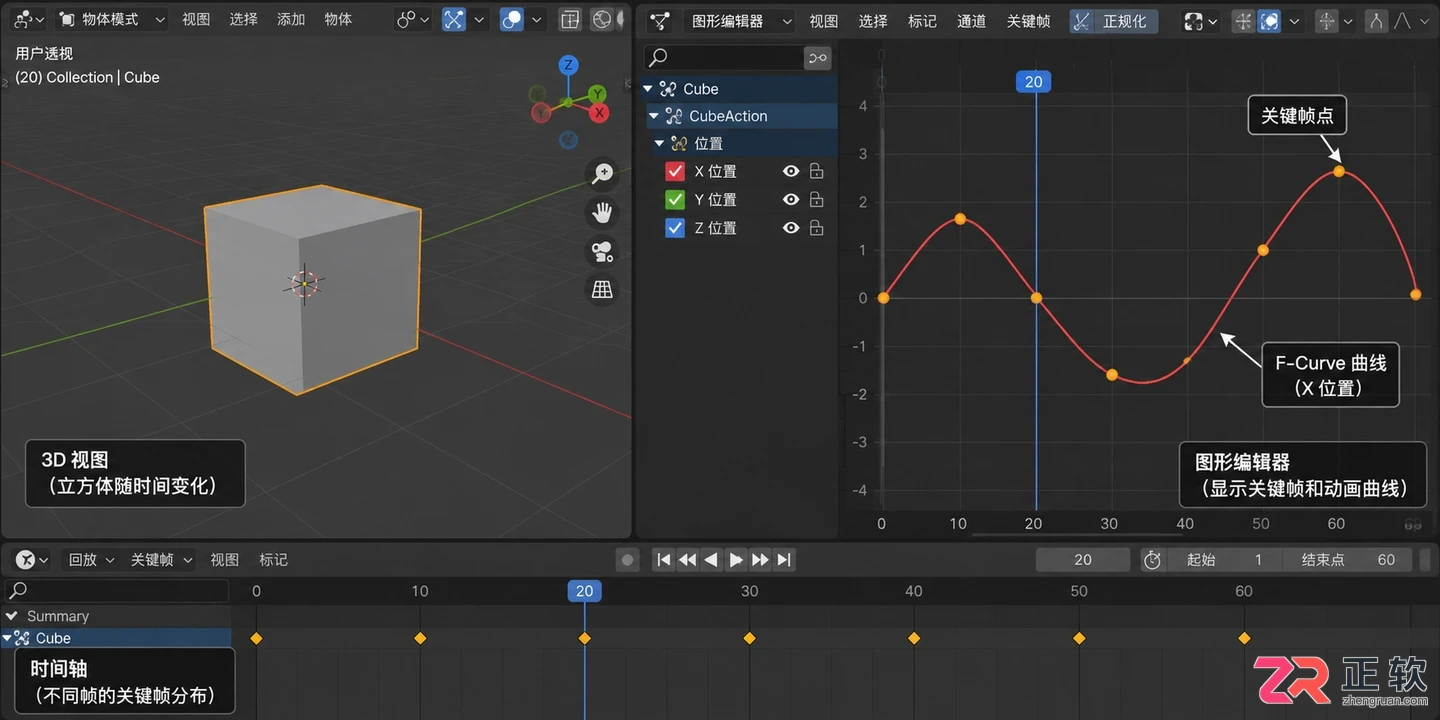Lock the X 位置 channel
Viewport: 1440px width, 720px height.
click(x=816, y=172)
